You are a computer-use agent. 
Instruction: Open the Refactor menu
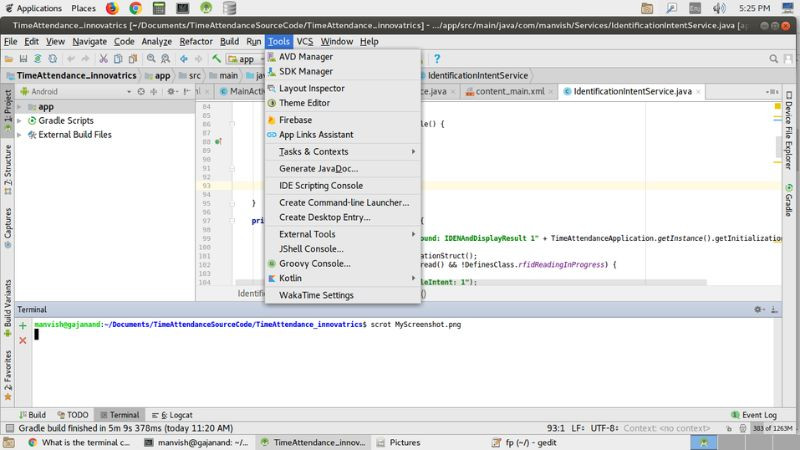tap(196, 42)
